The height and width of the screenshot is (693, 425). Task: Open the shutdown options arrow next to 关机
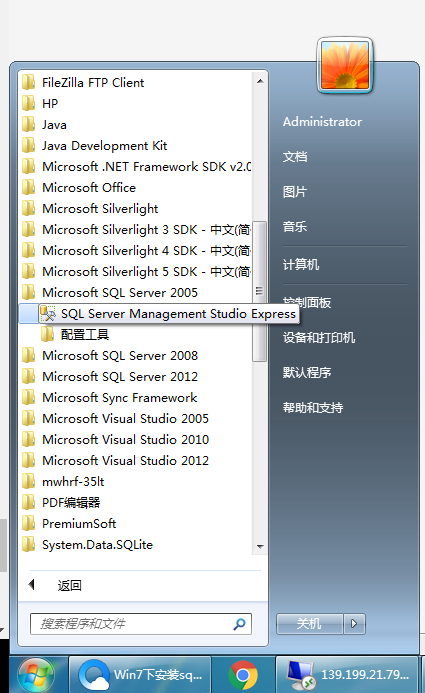[354, 624]
